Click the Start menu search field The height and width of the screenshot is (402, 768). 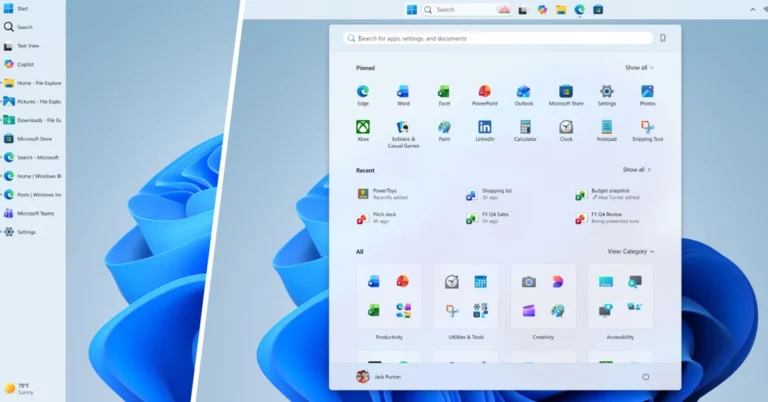[498, 38]
